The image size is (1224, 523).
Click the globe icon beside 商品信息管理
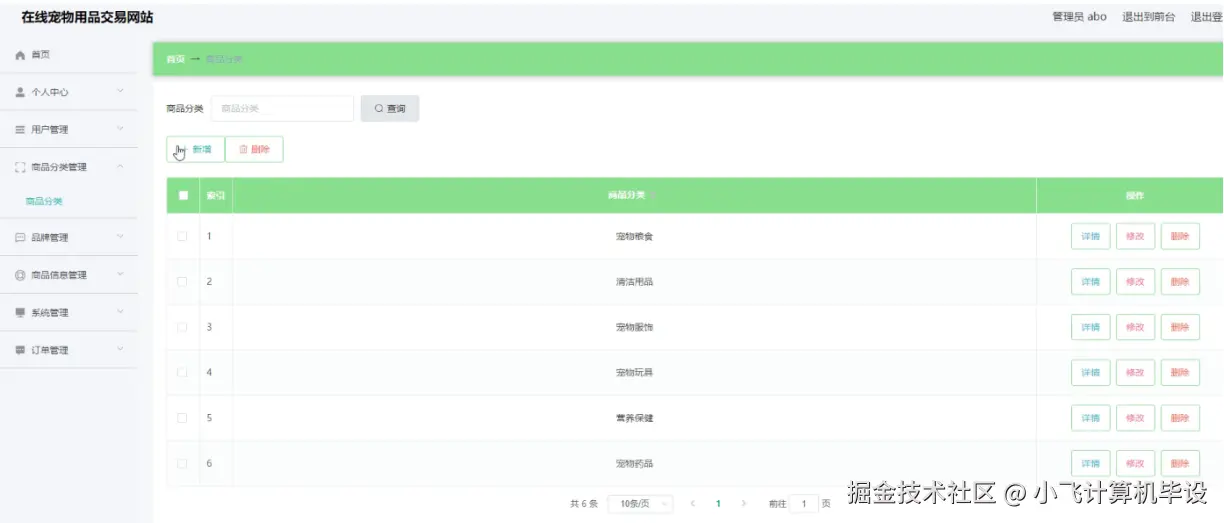click(x=20, y=275)
